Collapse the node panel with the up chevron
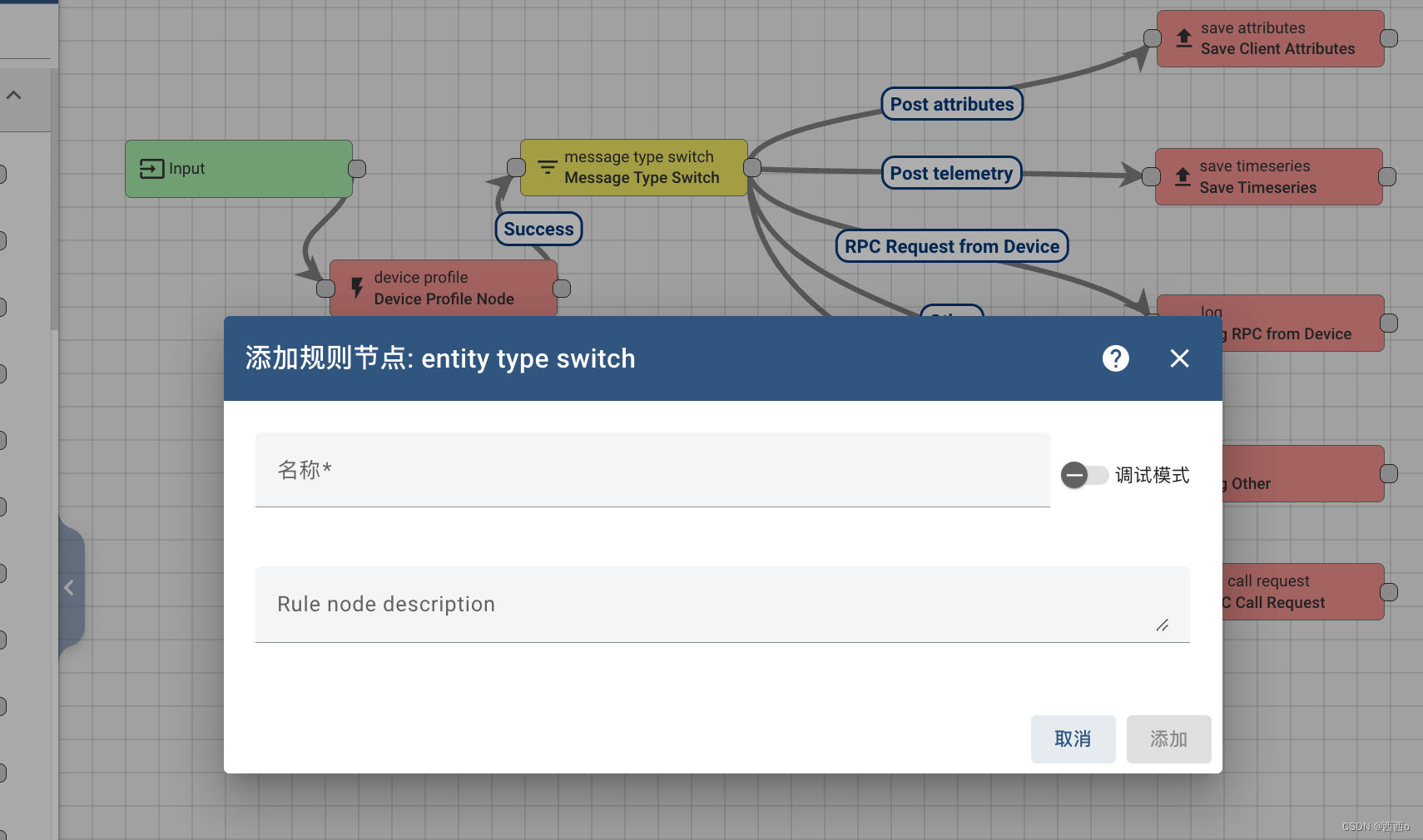 [13, 95]
